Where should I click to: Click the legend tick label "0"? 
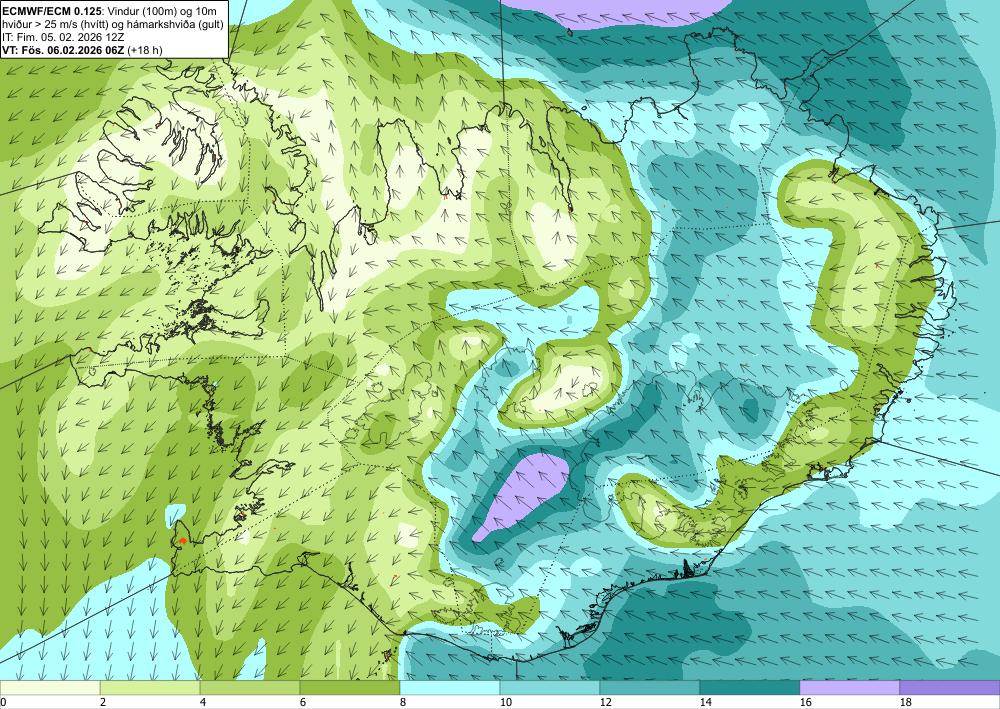(x=3, y=702)
